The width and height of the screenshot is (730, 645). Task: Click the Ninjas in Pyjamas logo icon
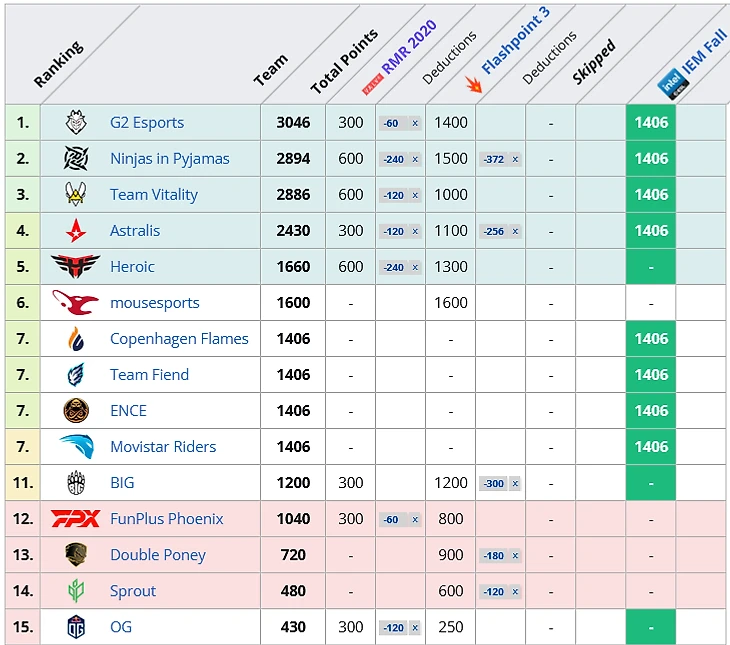click(x=76, y=159)
